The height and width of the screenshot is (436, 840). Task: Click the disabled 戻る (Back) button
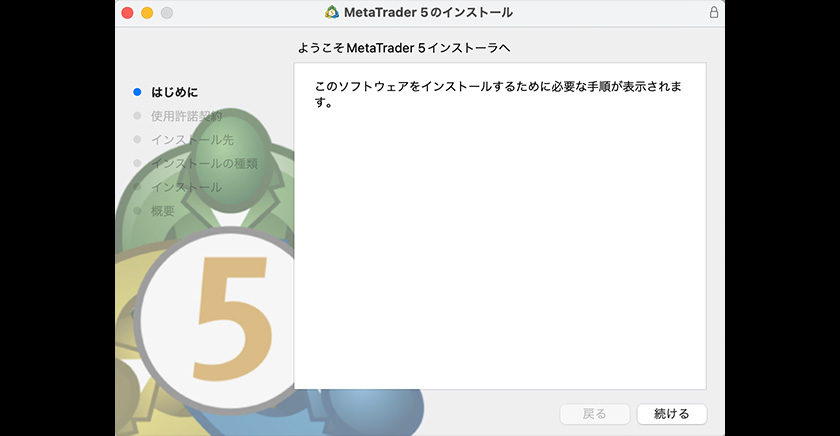point(595,414)
